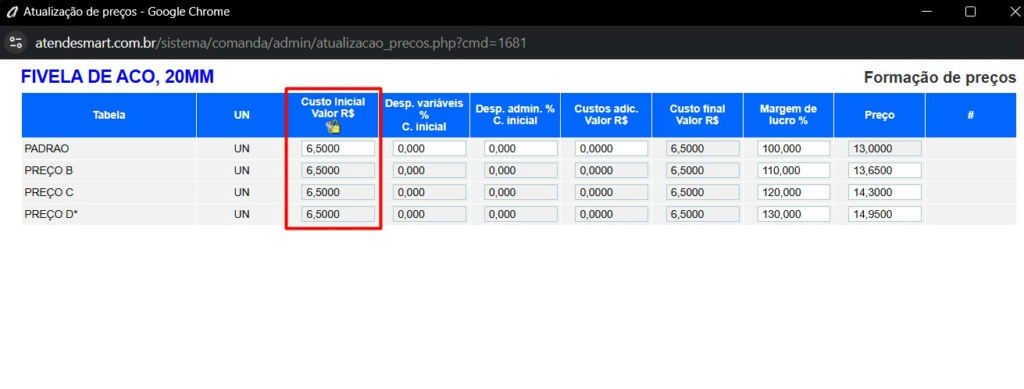
Task: Open site information icon in address bar
Action: click(16, 43)
